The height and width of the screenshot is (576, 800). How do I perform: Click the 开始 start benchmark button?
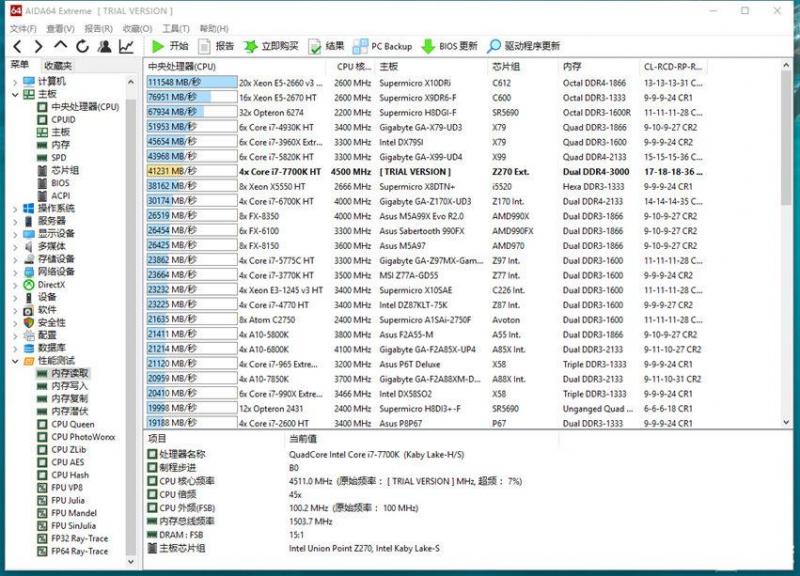172,45
